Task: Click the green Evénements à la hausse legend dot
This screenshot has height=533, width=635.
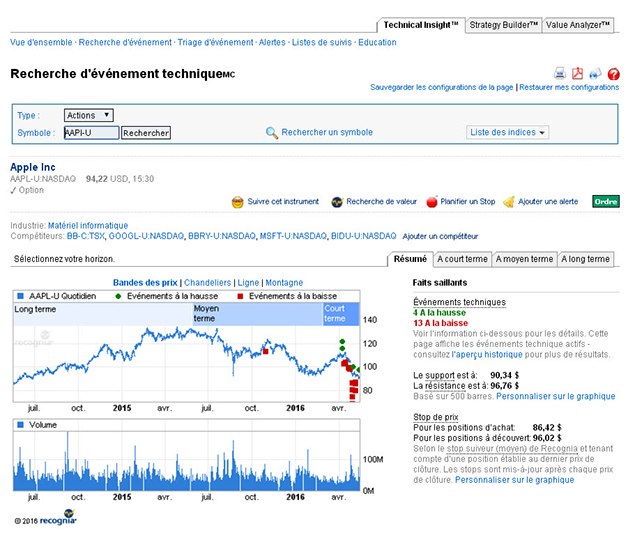Action: (118, 296)
